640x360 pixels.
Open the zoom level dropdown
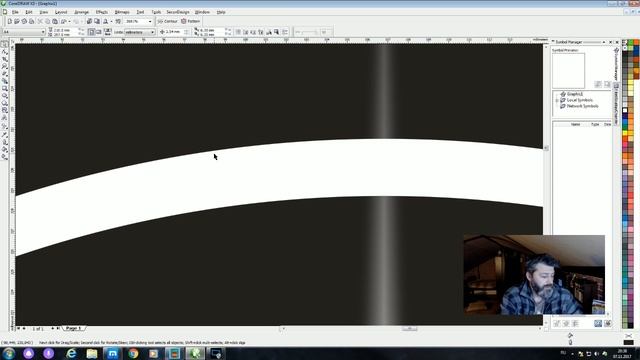(150, 21)
